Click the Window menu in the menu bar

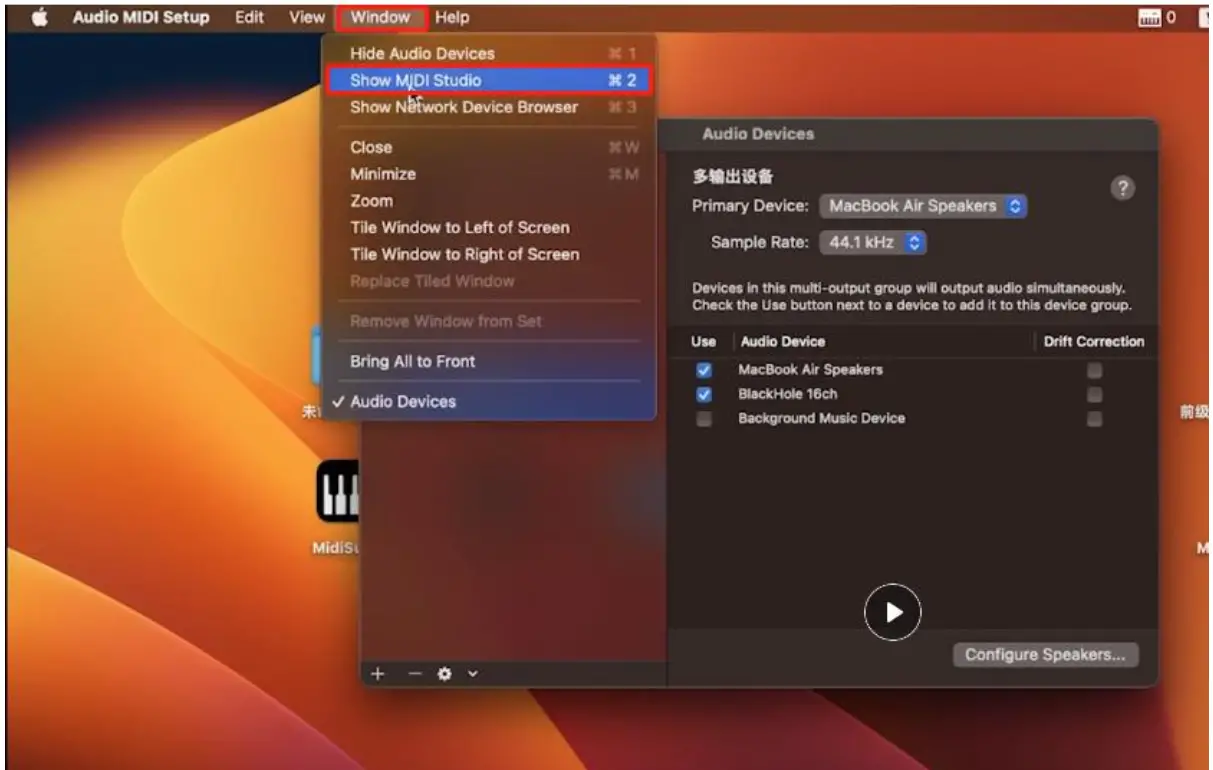[381, 17]
